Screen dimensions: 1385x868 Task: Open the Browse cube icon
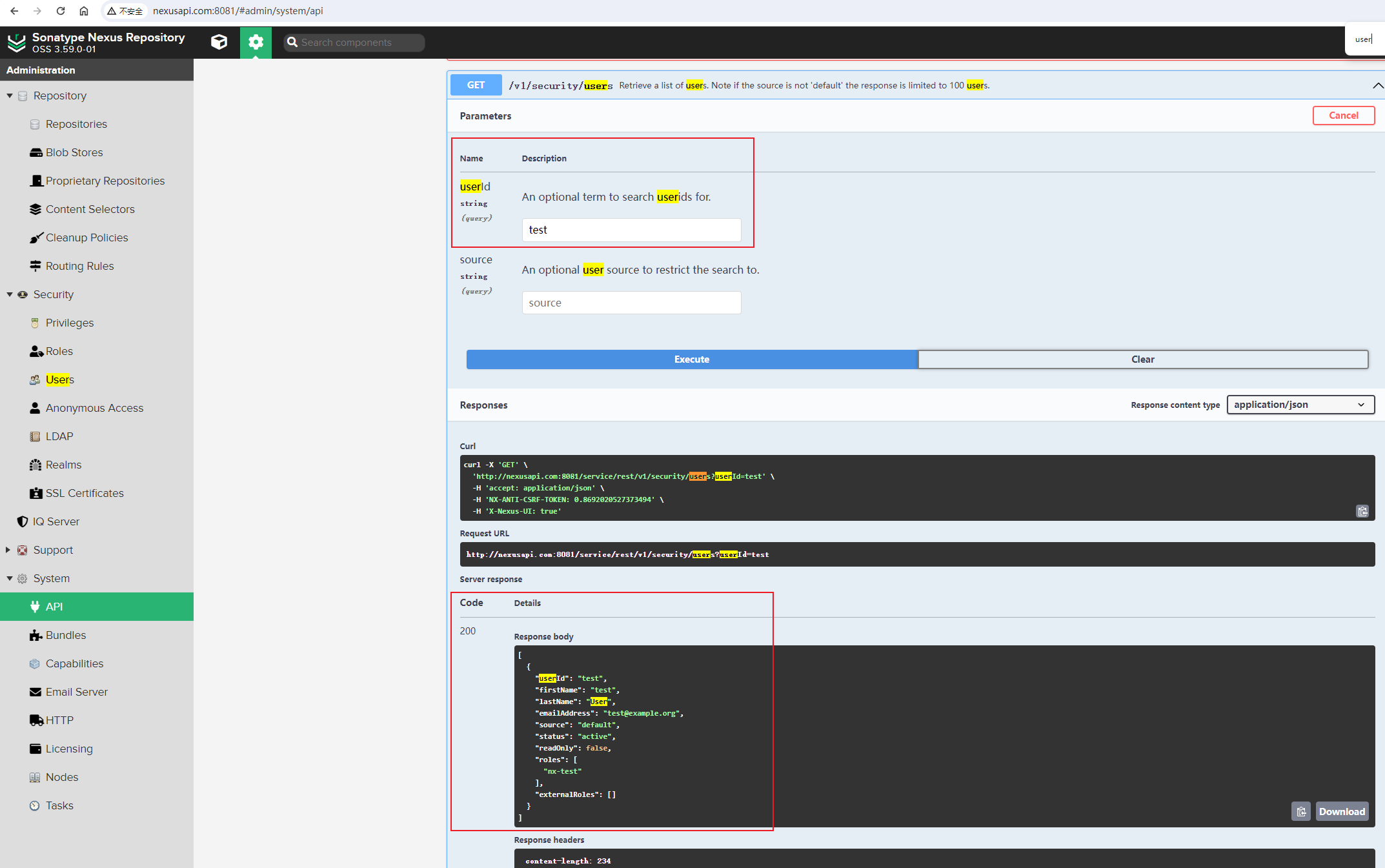219,42
